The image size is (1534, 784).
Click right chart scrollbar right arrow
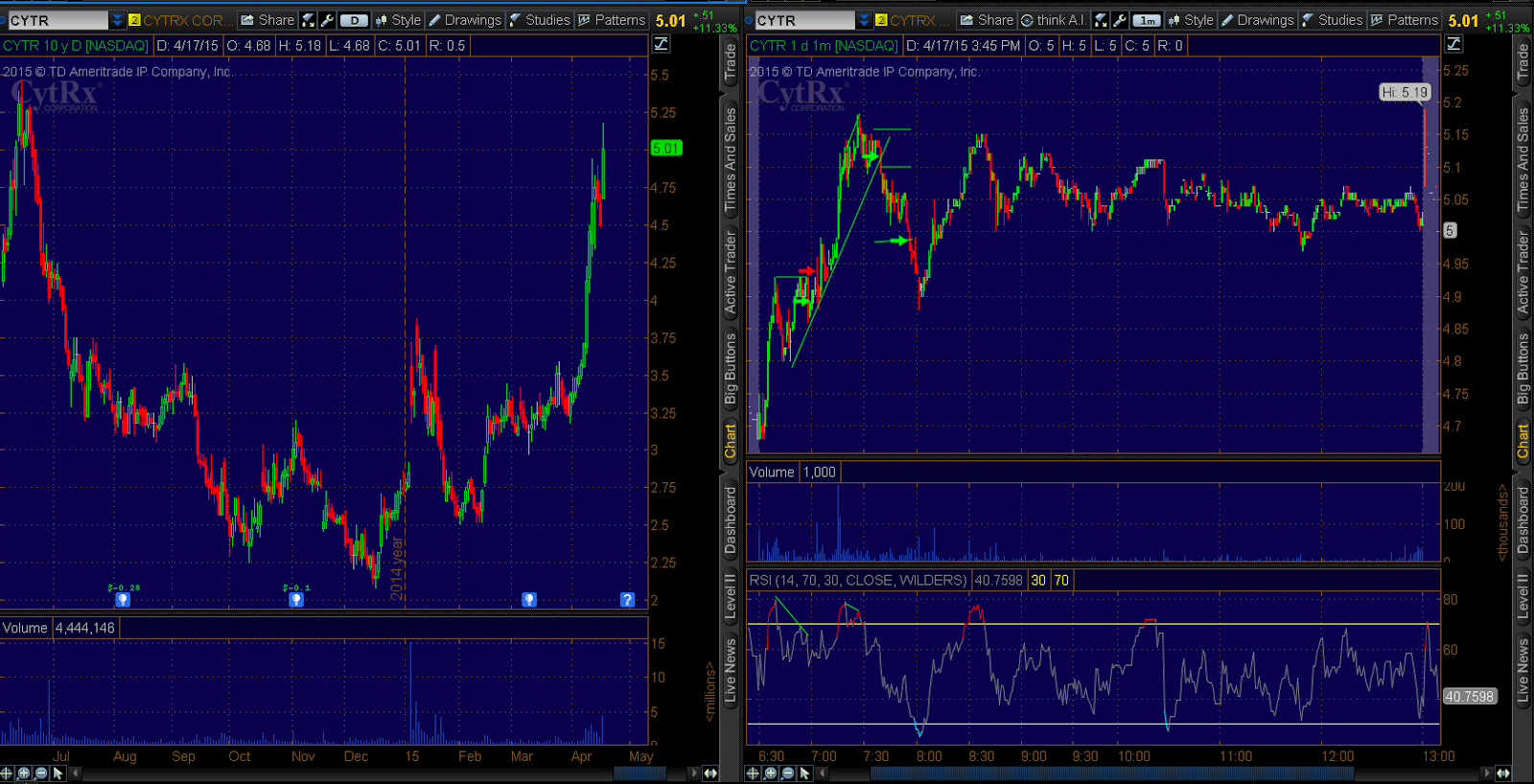pyautogui.click(x=1487, y=773)
